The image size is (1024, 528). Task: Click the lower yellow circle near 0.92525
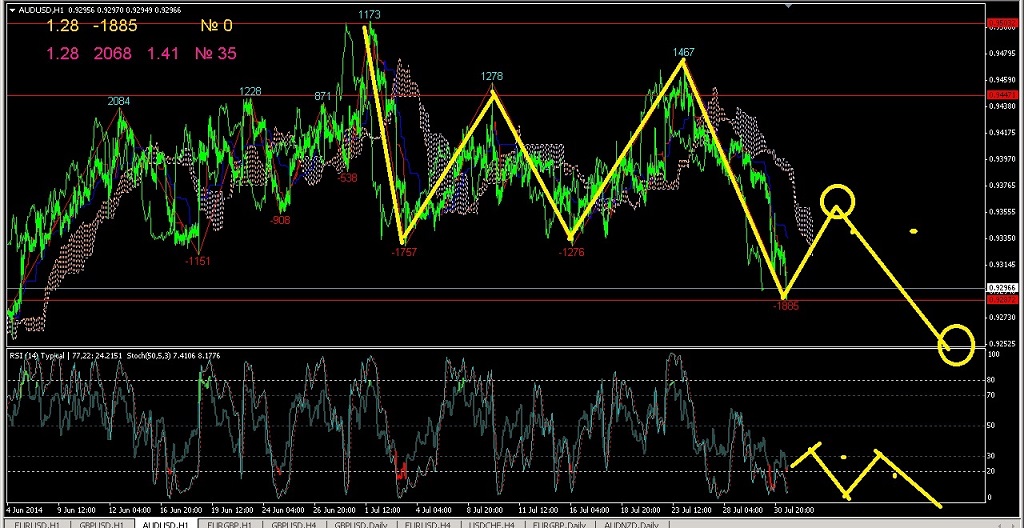pos(957,345)
